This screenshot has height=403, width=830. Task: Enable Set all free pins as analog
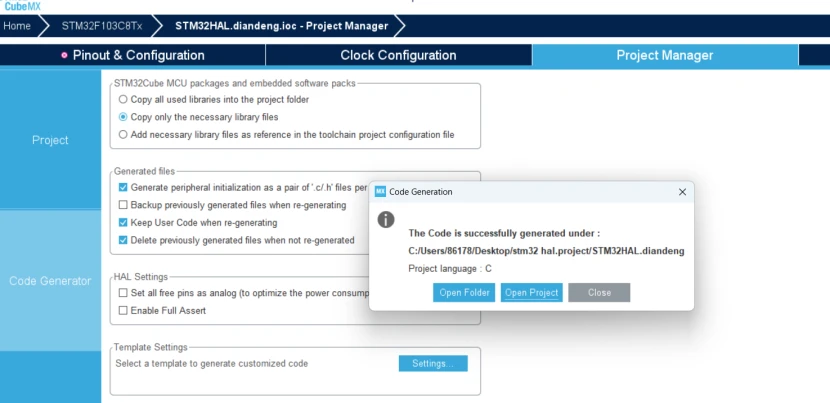pyautogui.click(x=123, y=292)
